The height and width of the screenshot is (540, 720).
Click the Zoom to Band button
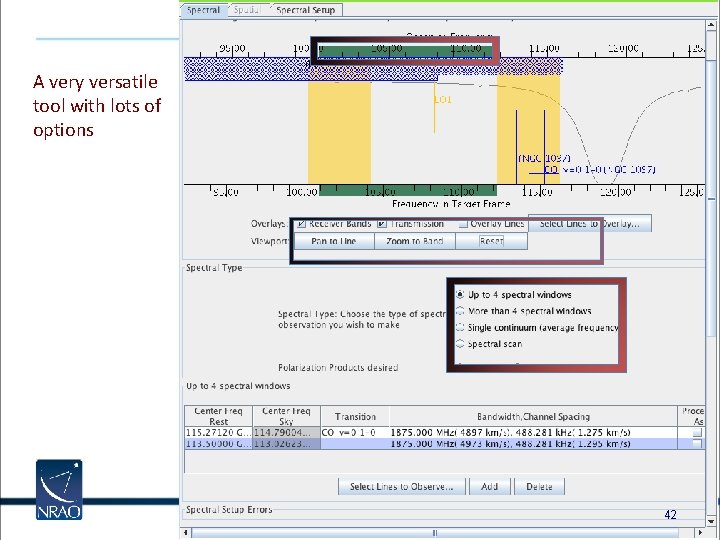click(415, 241)
